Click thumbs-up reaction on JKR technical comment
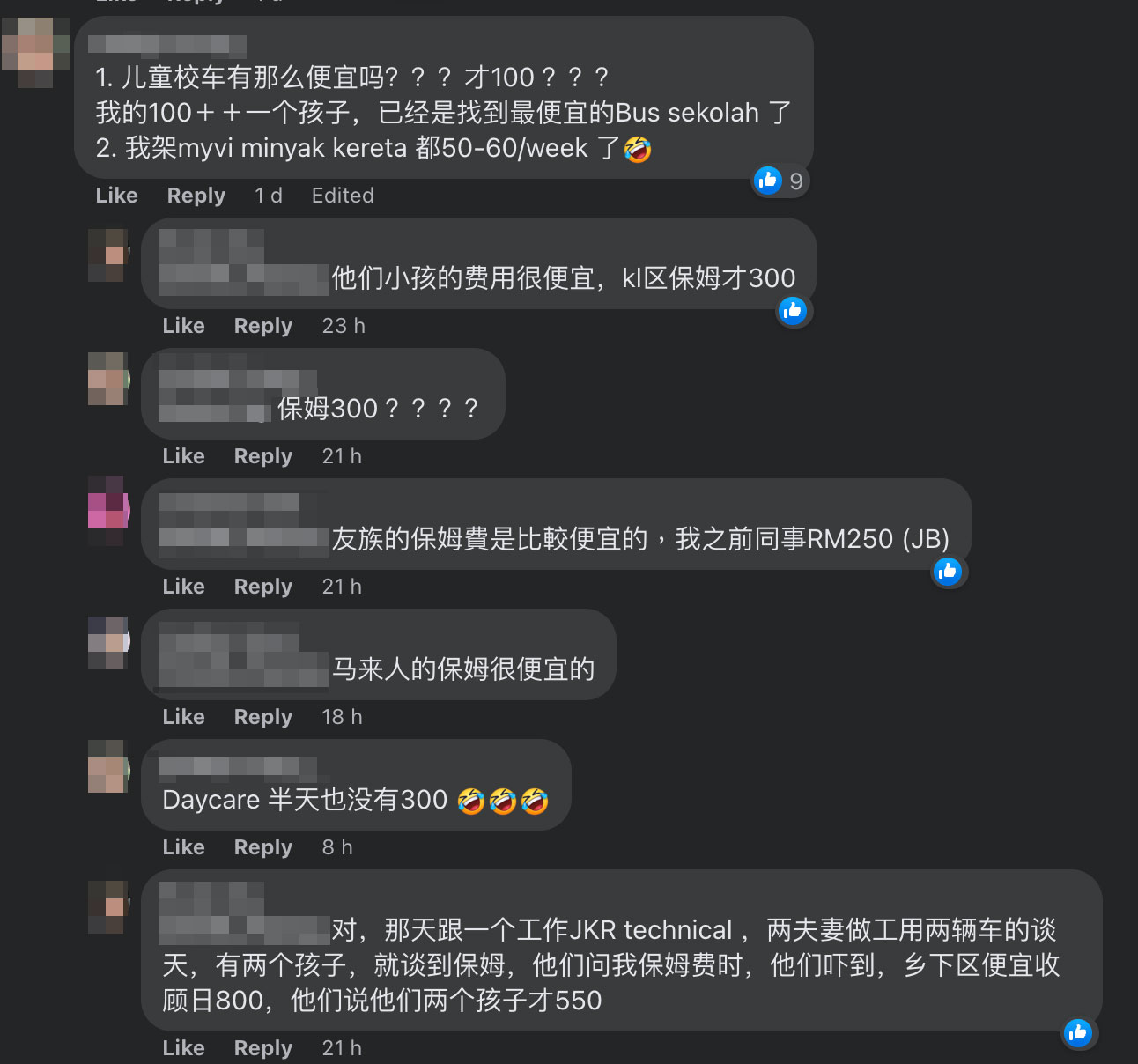Image resolution: width=1138 pixels, height=1064 pixels. [x=1078, y=1033]
